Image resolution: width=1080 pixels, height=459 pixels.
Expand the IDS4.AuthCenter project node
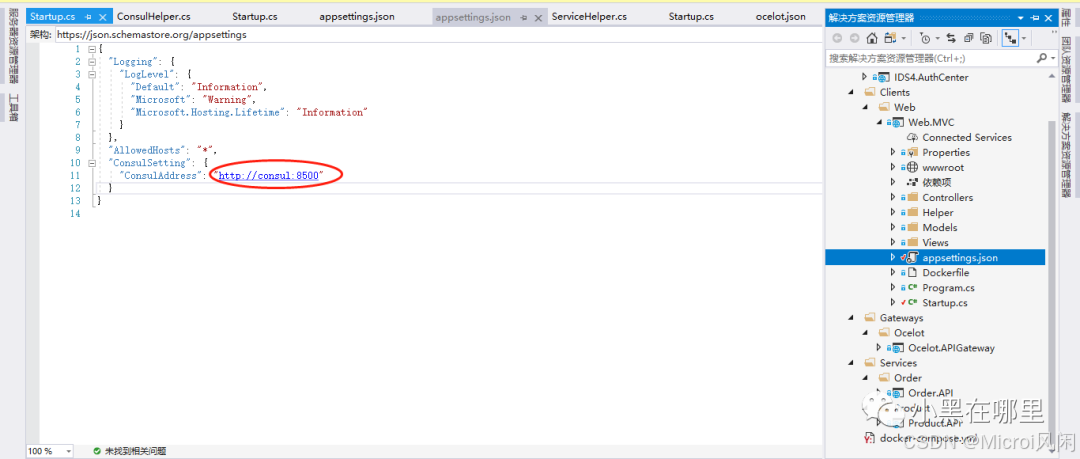coord(865,77)
